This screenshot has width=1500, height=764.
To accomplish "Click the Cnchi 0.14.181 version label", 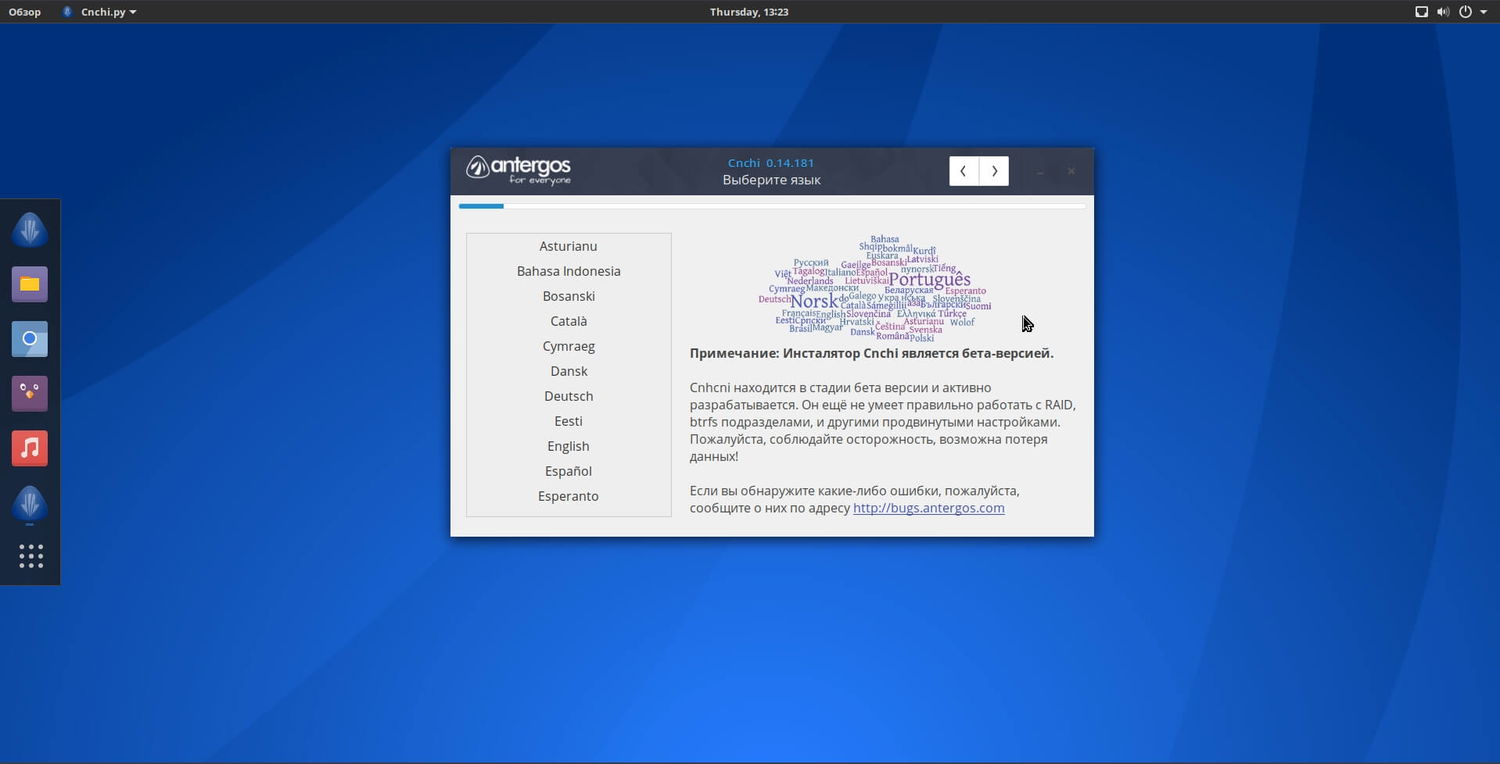I will click(x=771, y=163).
